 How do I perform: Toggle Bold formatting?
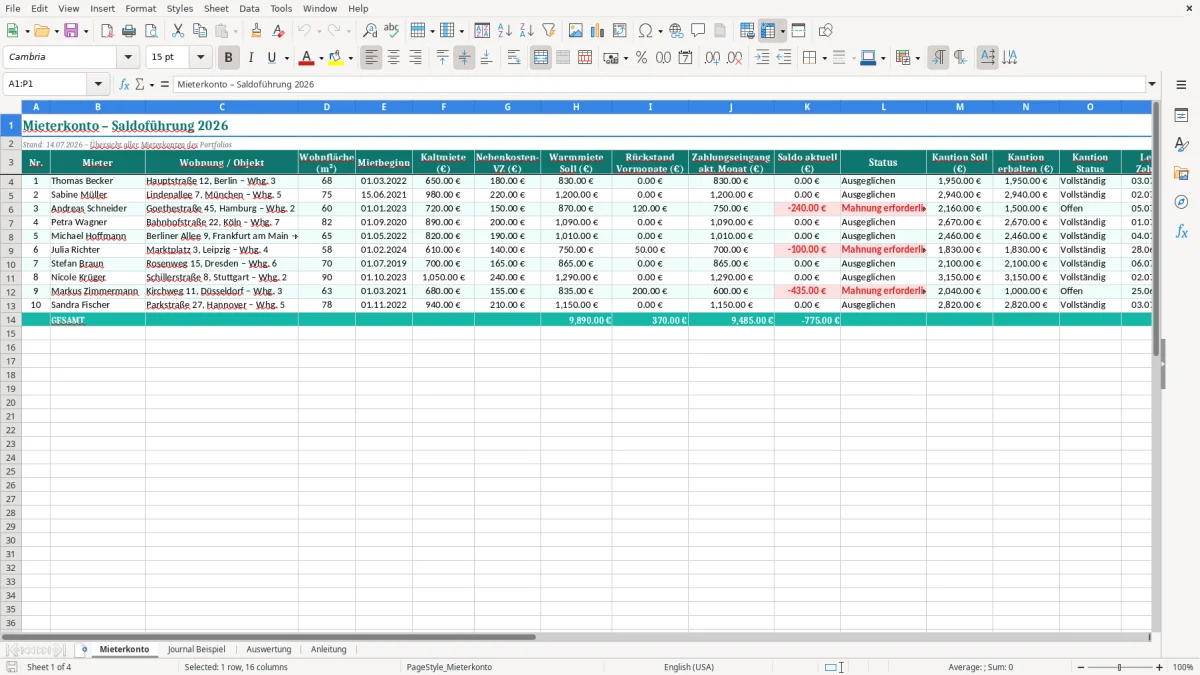tap(229, 58)
